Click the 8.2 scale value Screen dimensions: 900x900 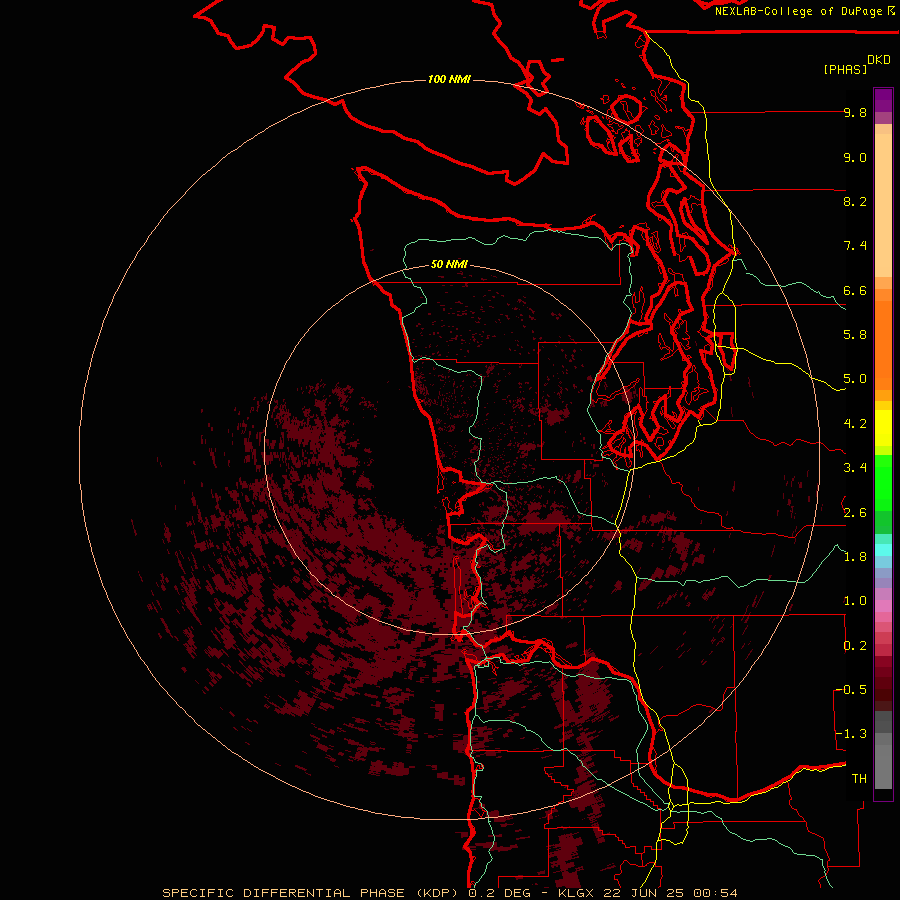point(855,201)
